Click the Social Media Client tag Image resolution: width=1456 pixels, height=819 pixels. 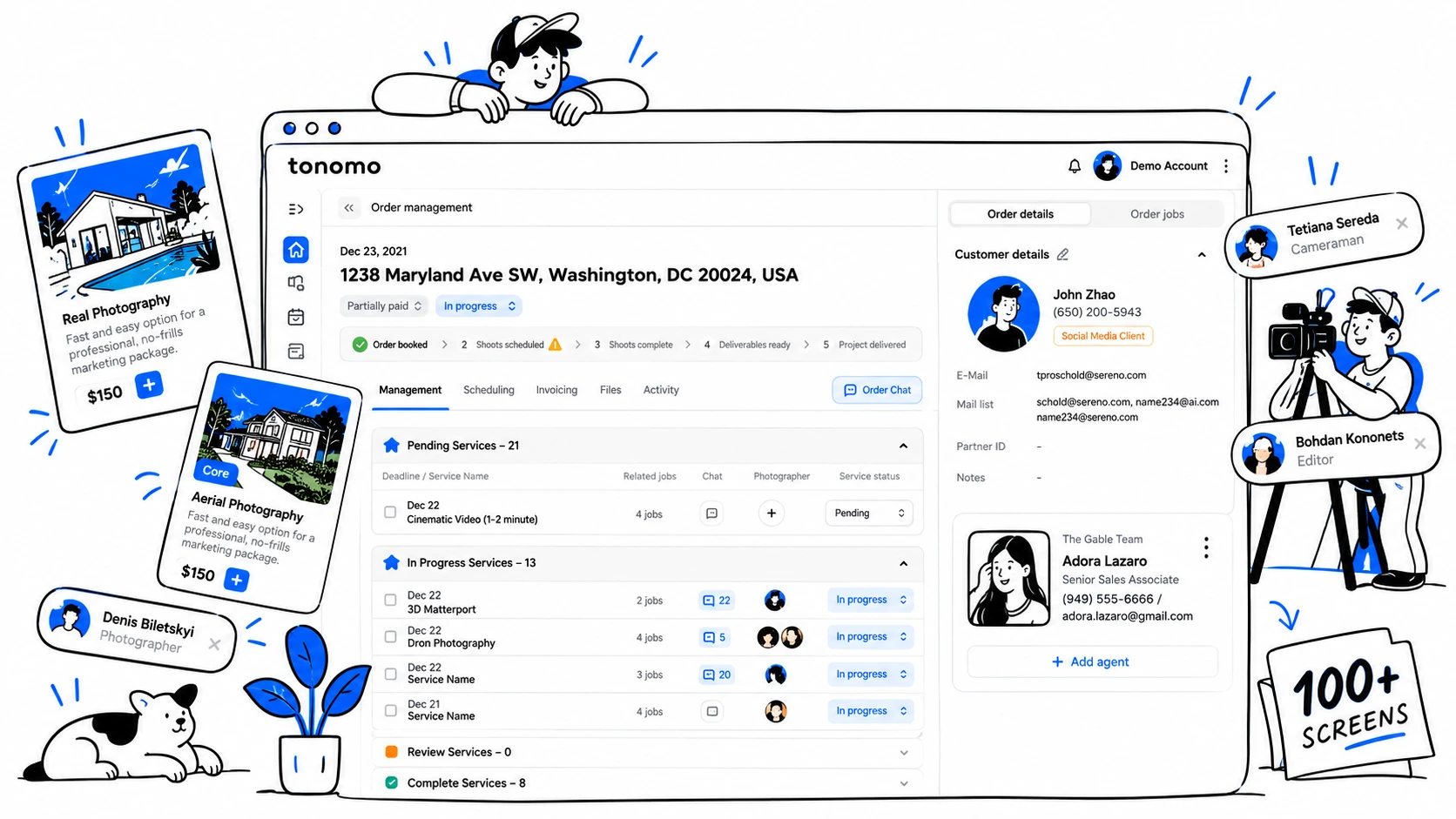pyautogui.click(x=1102, y=336)
